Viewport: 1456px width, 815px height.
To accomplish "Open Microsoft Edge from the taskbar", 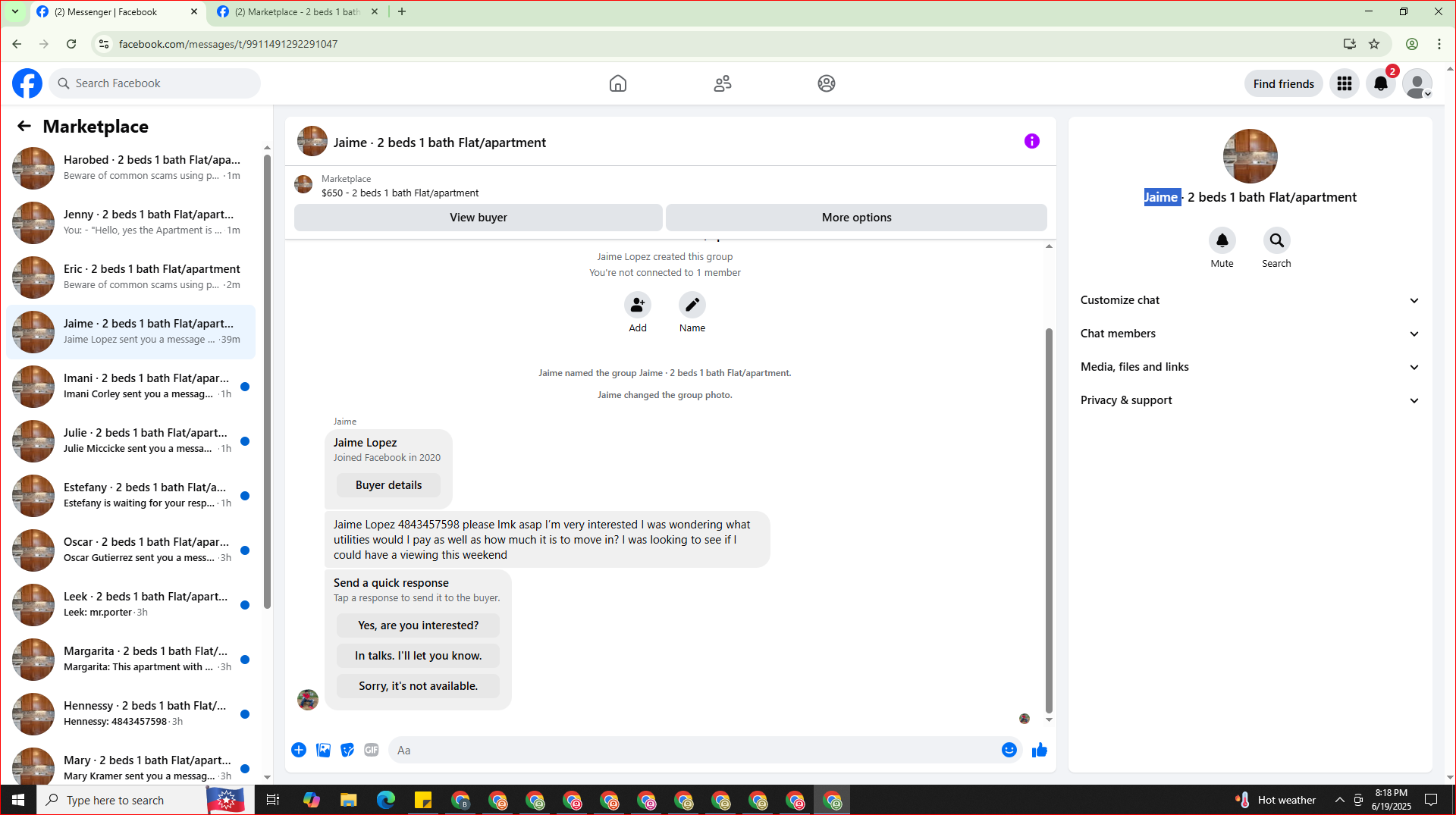I will 386,800.
